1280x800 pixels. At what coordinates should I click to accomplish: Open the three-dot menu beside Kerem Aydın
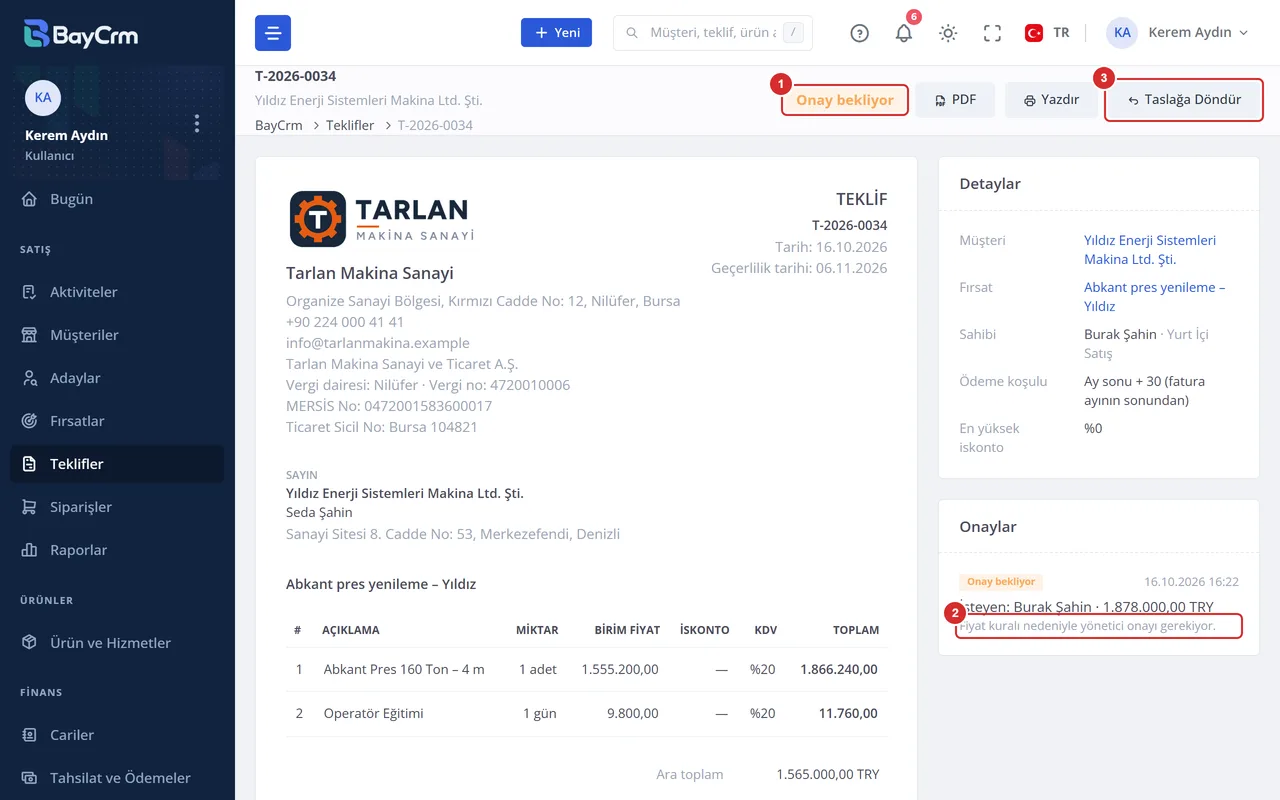(x=197, y=123)
